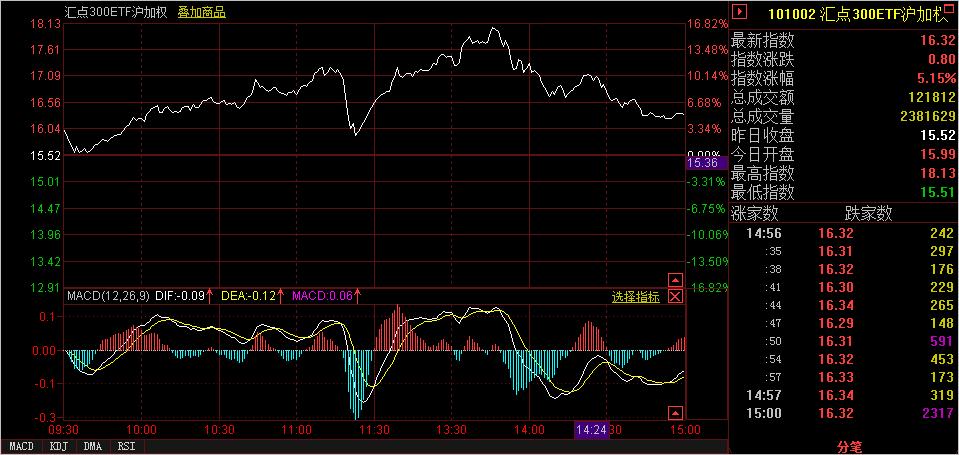Screen dimensions: 959x455
Task: Click up-arrow button above MACD panel
Action: 675,280
